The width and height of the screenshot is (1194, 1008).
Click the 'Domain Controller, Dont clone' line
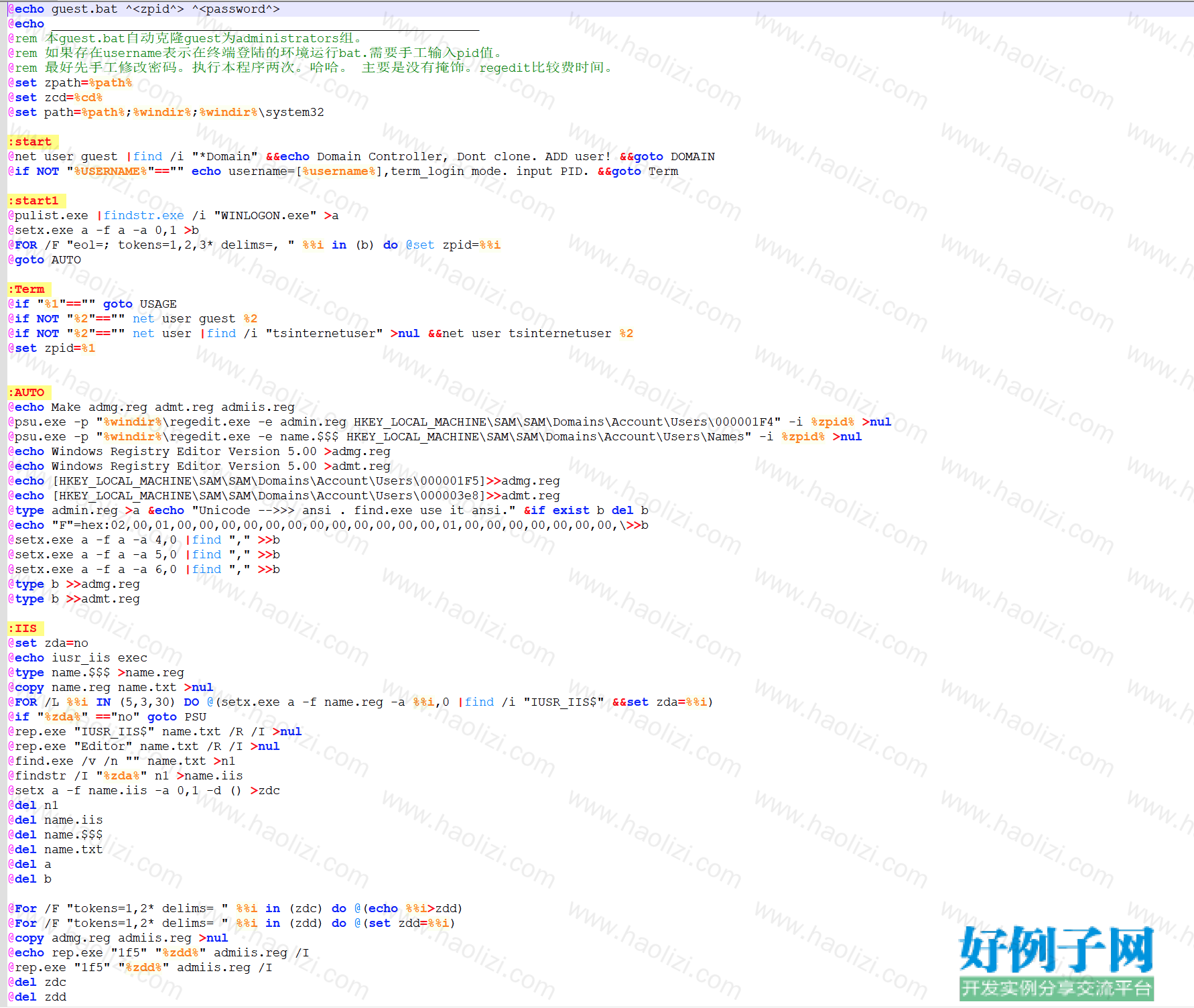[x=362, y=156]
